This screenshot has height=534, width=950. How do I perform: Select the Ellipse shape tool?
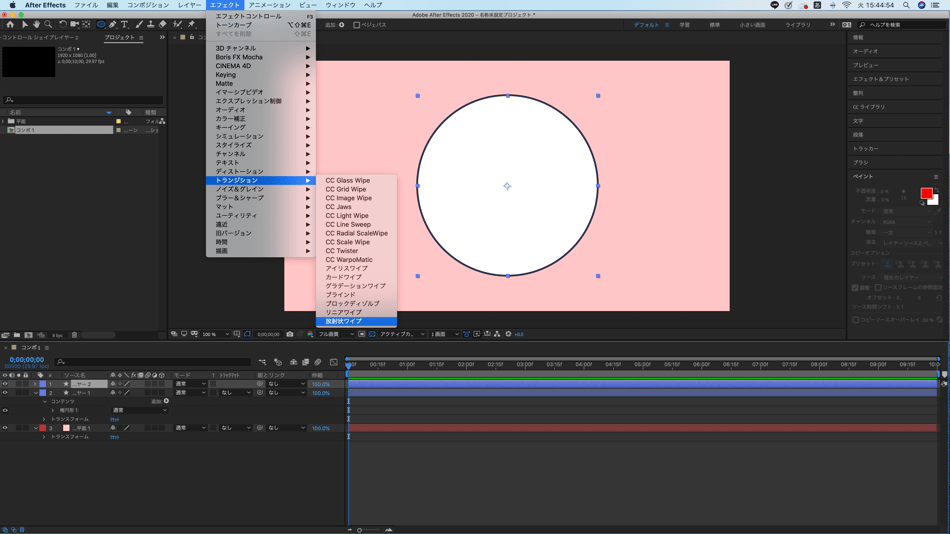tap(101, 24)
